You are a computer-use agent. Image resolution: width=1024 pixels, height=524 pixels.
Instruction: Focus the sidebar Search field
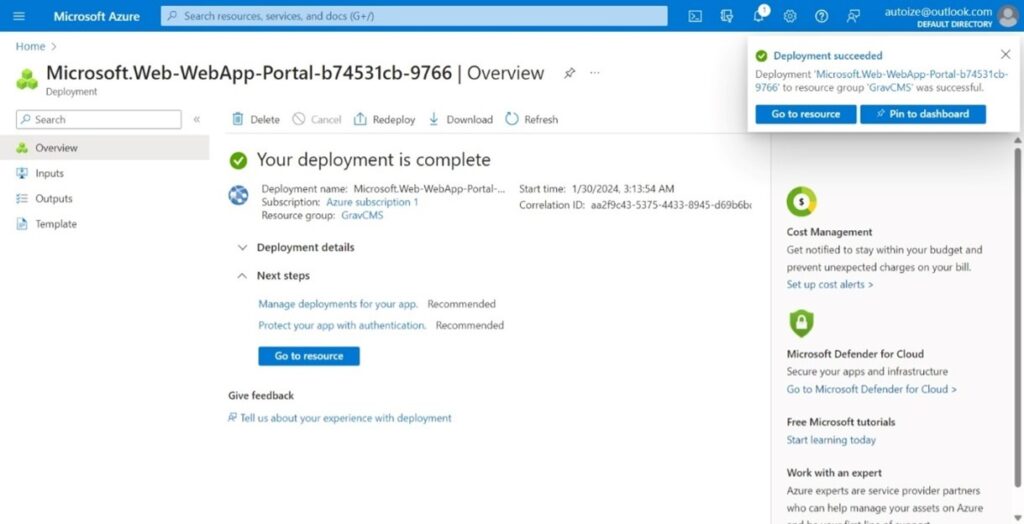coord(99,120)
